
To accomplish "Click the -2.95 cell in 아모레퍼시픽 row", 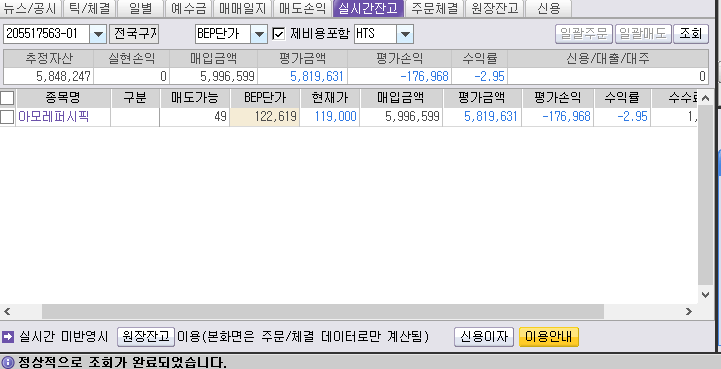I will (622, 117).
